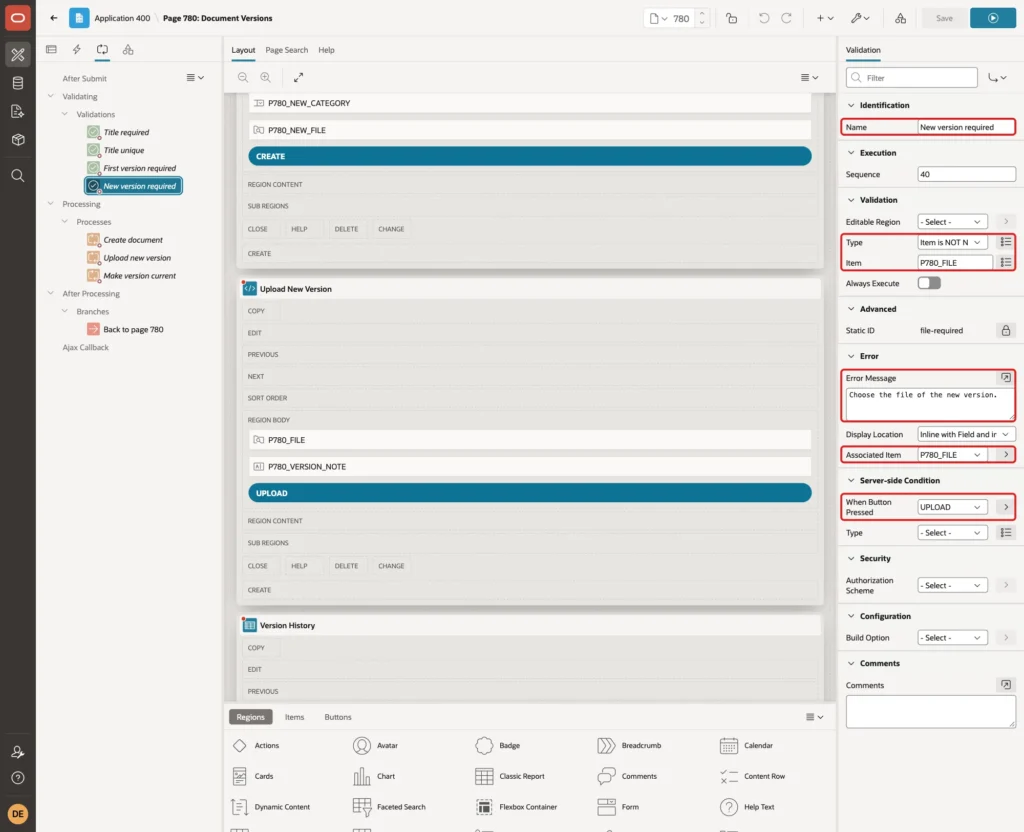Open the Display Location dropdown
This screenshot has height=832, width=1024.
coord(966,434)
